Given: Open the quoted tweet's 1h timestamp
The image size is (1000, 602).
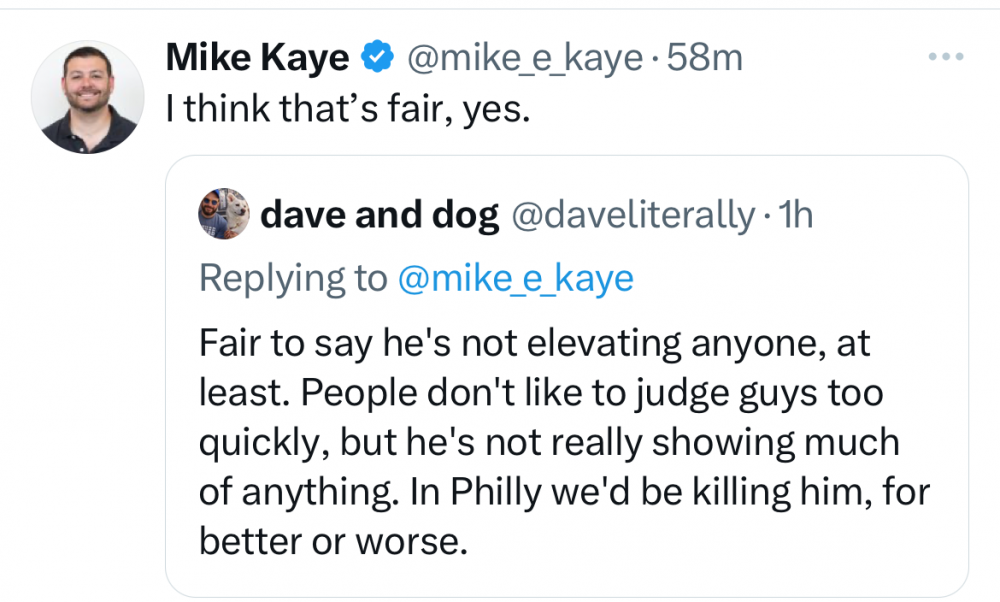Looking at the screenshot, I should pos(796,215).
